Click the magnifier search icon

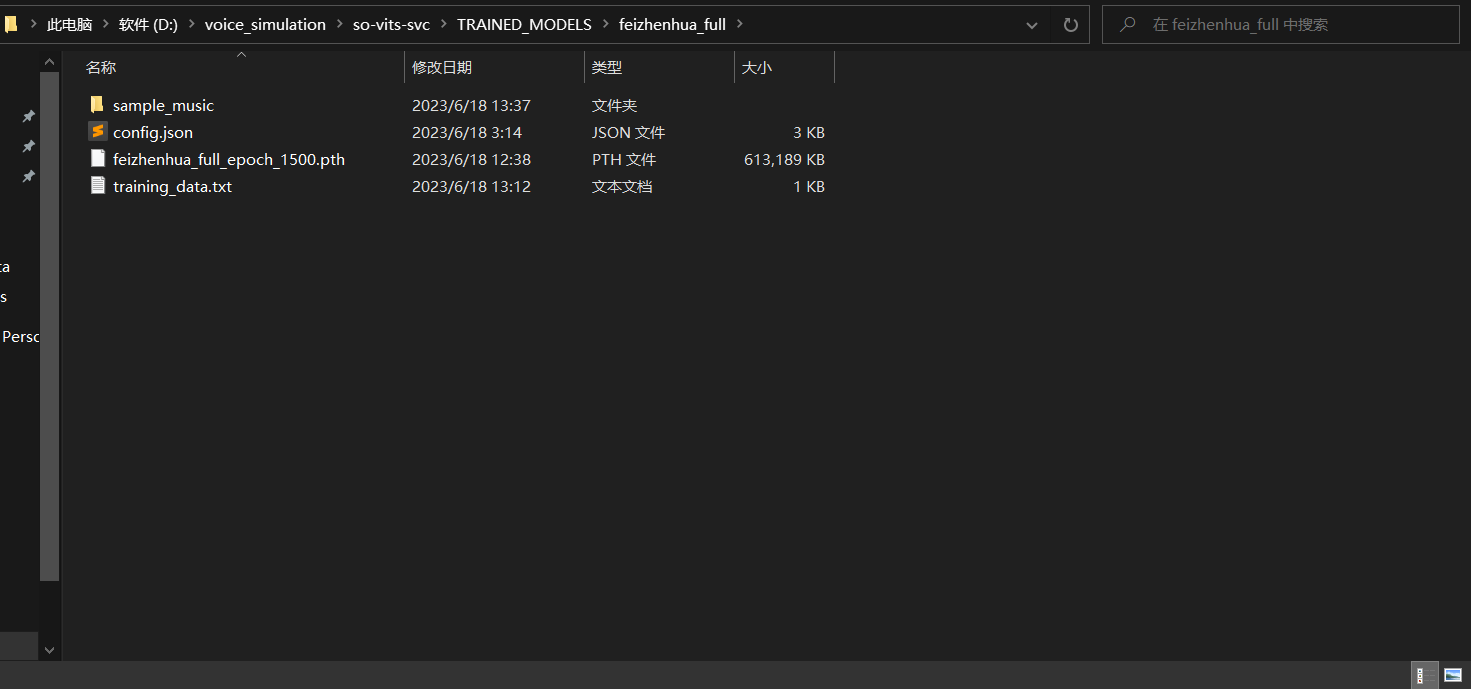pos(1128,25)
